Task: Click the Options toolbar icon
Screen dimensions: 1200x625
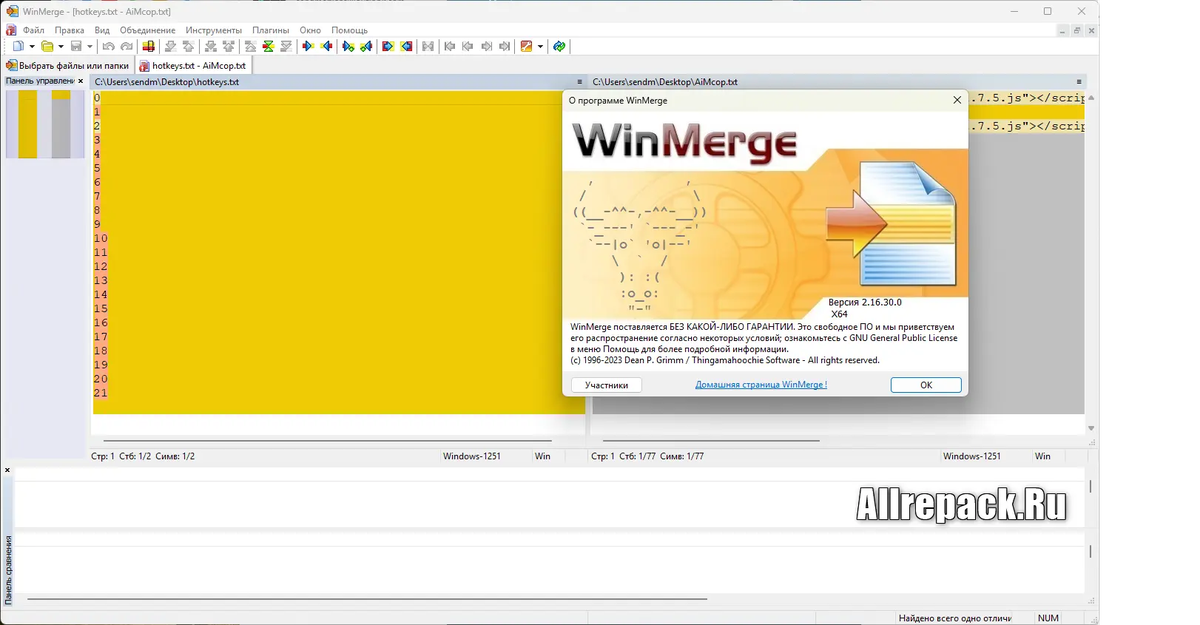Action: pyautogui.click(x=525, y=46)
